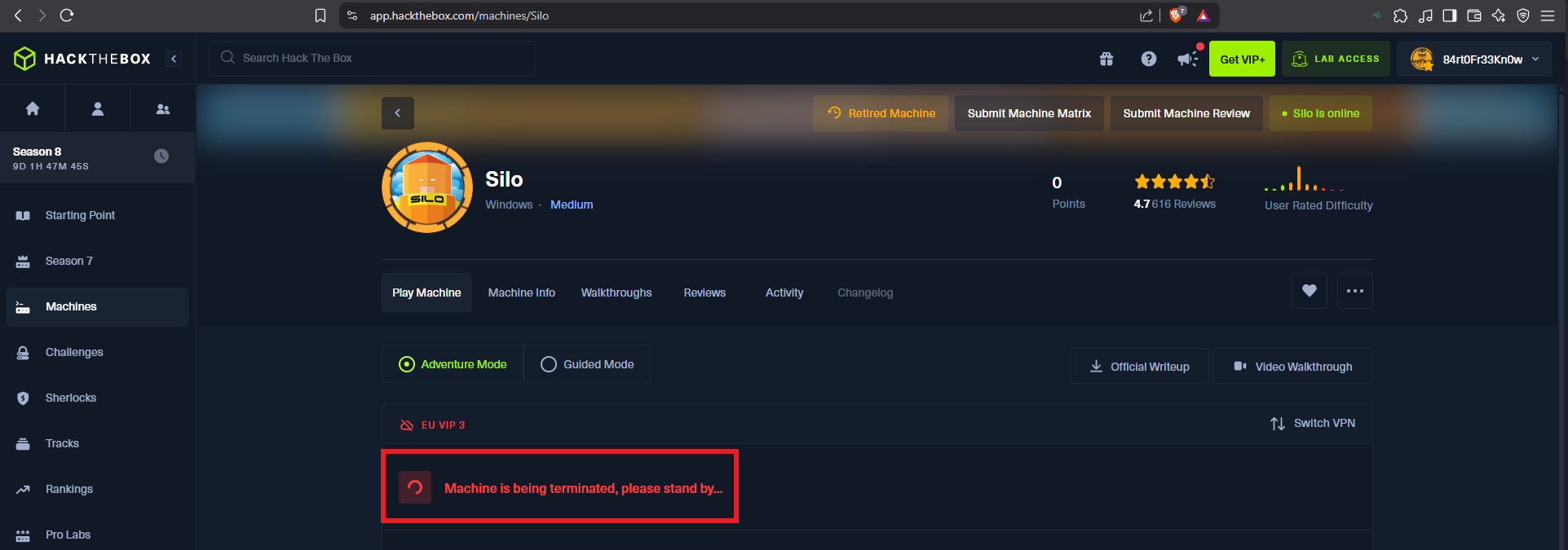This screenshot has height=550, width=1568.
Task: Go forward in browser history
Action: (x=42, y=15)
